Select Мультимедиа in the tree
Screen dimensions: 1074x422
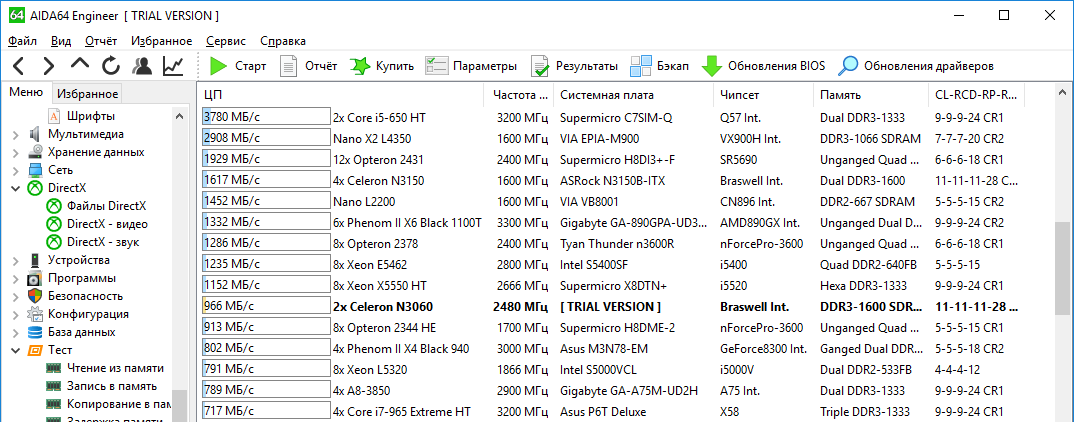[86, 134]
